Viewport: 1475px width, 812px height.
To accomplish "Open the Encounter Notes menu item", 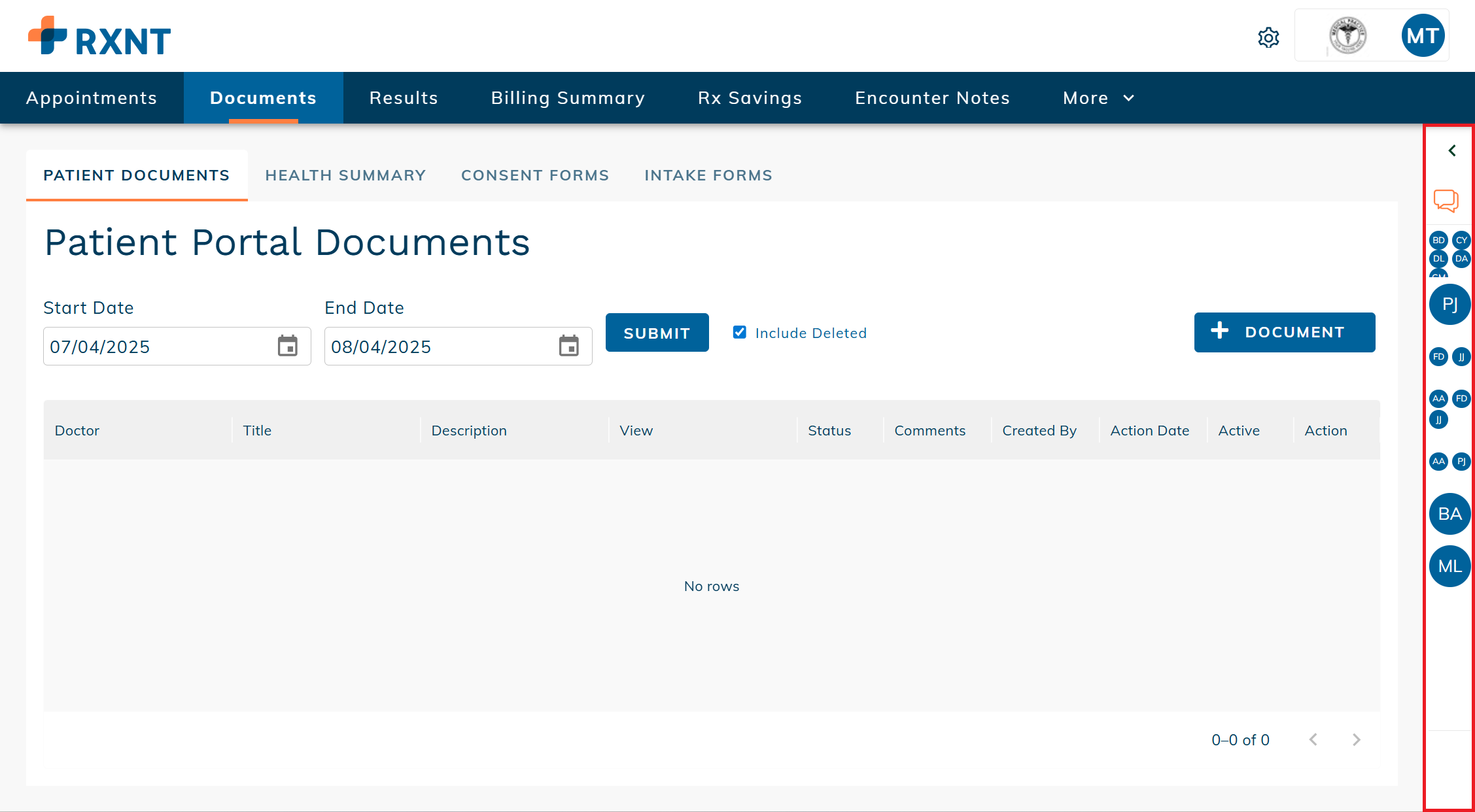I will tap(931, 97).
